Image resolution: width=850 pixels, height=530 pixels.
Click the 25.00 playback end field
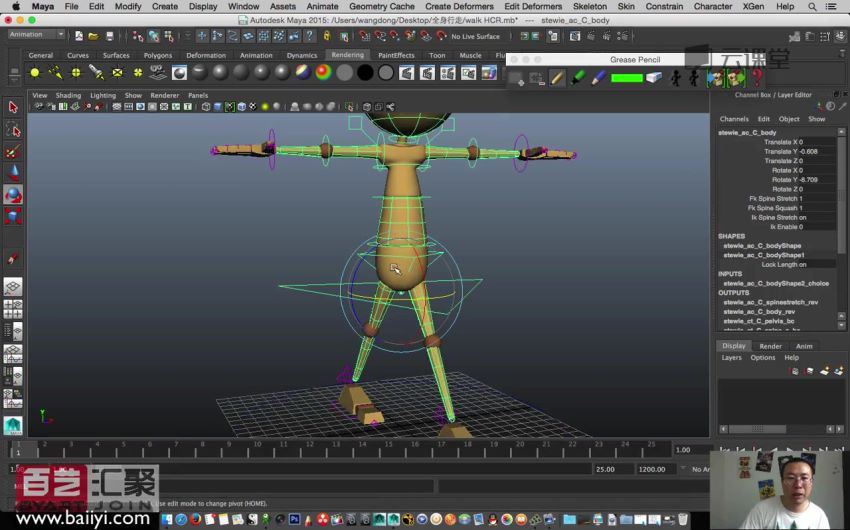(613, 469)
